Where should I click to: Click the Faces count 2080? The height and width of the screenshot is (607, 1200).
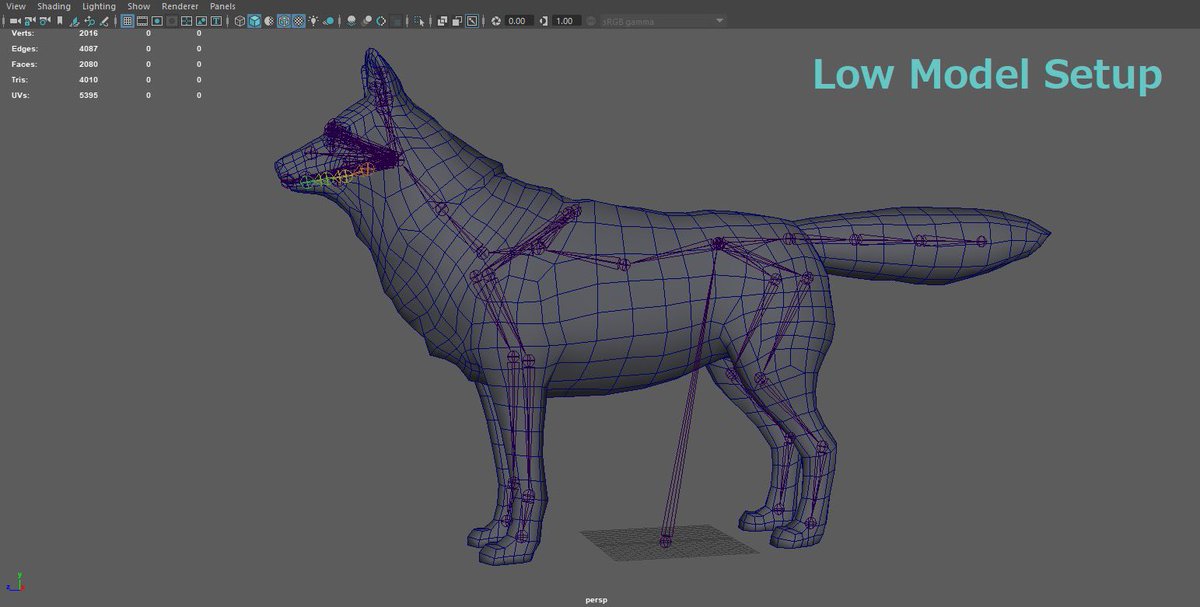tap(88, 64)
